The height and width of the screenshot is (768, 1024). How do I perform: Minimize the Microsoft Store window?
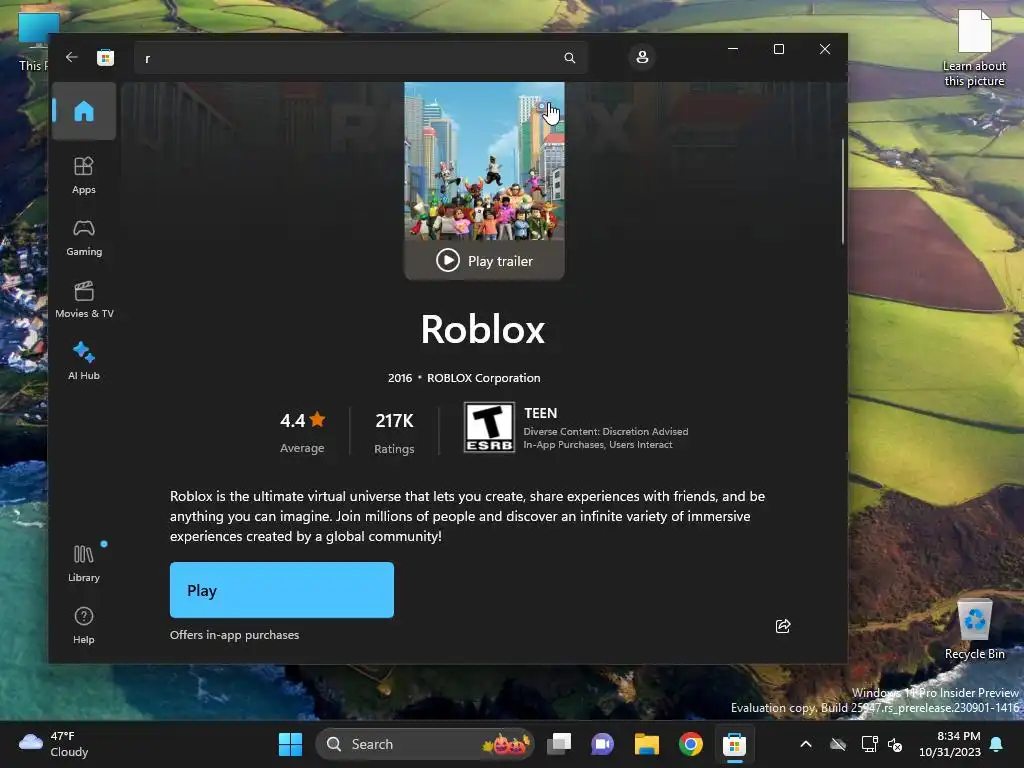[733, 49]
